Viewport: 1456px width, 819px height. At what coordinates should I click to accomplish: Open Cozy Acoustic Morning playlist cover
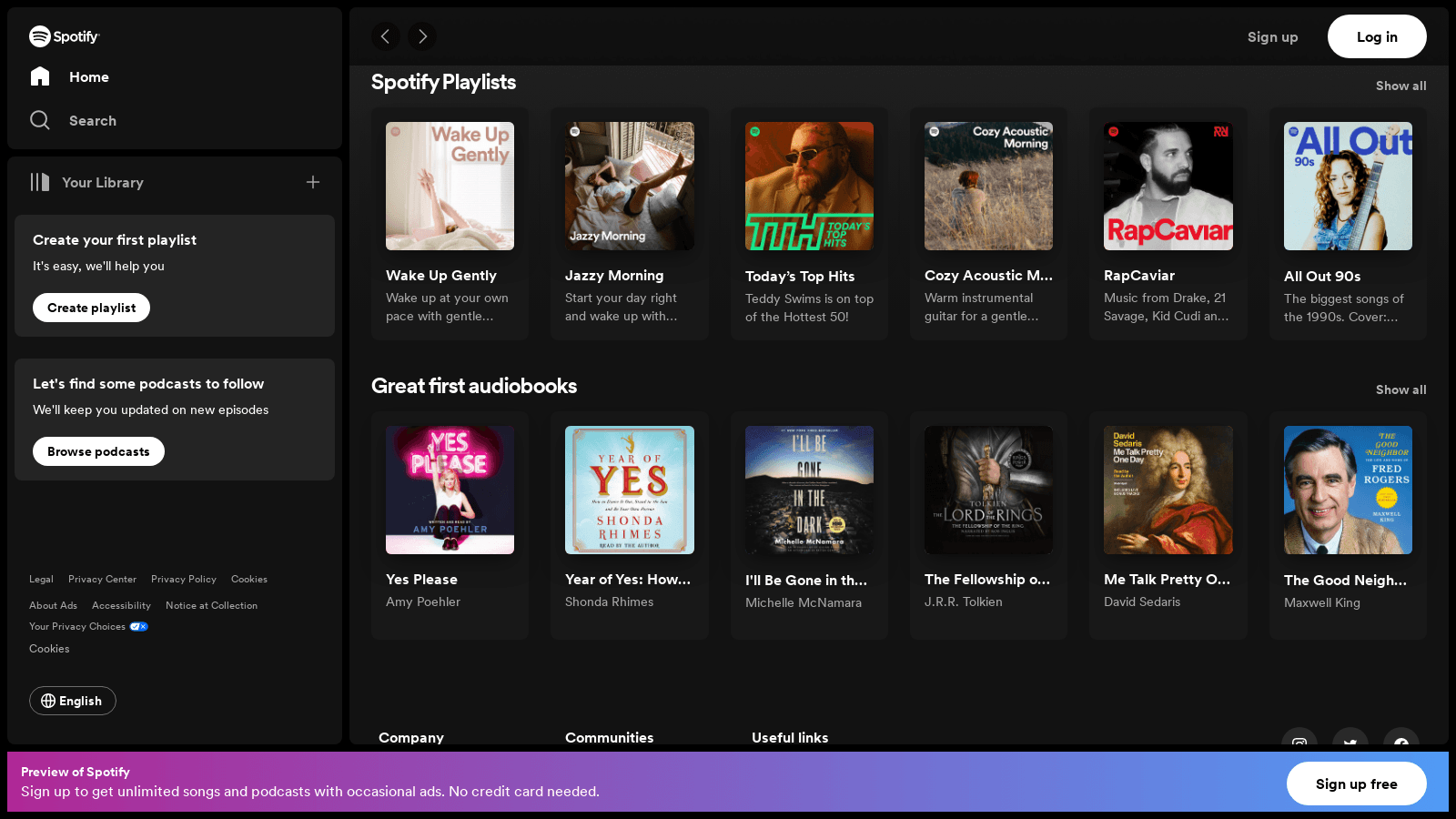[x=988, y=186]
